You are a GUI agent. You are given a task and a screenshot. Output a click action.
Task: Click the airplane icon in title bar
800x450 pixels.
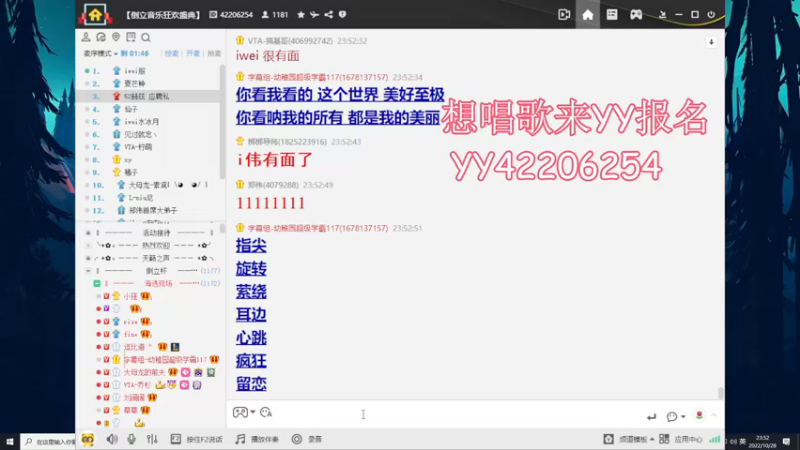pyautogui.click(x=315, y=15)
